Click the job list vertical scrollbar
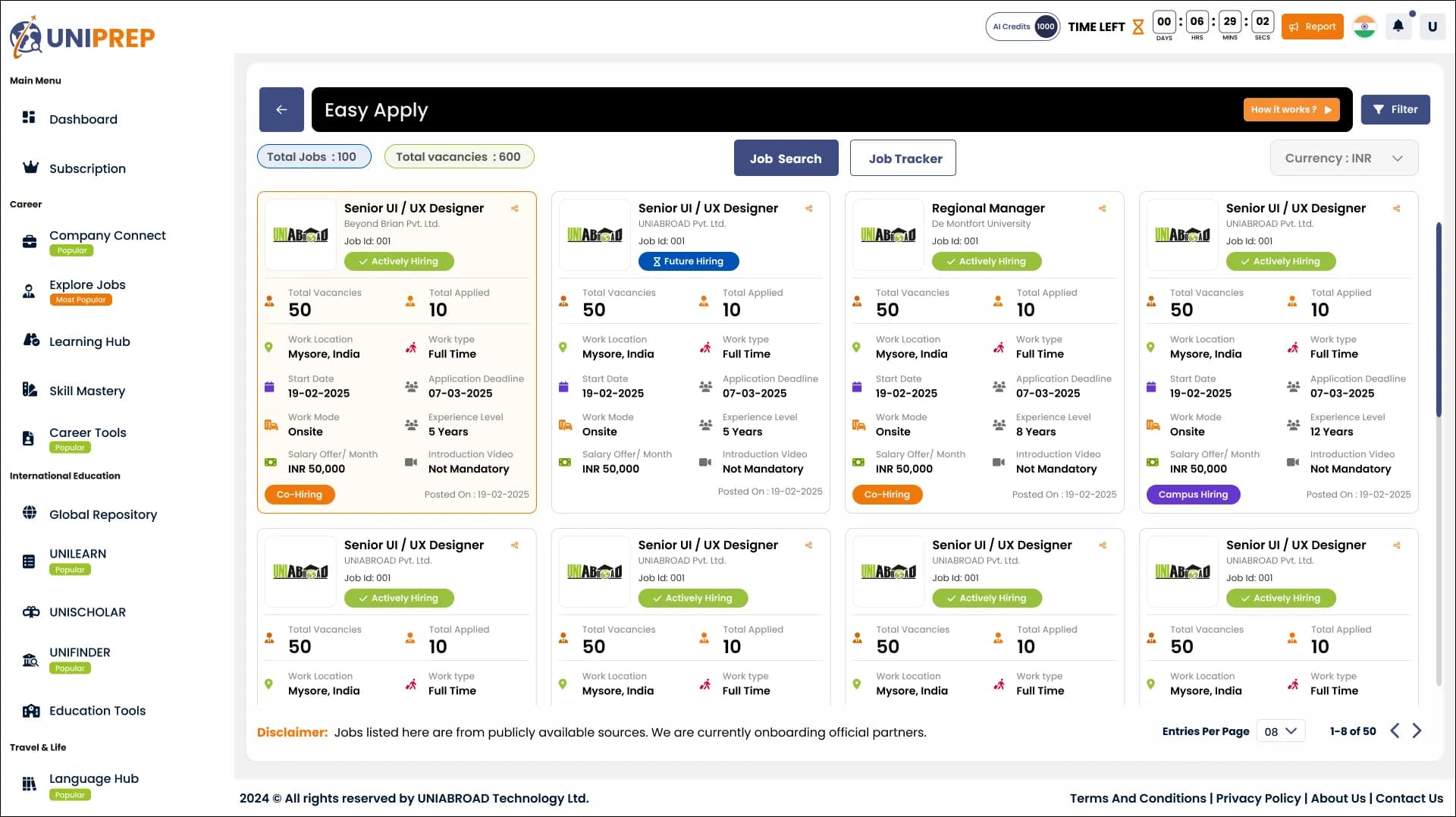 click(1439, 319)
